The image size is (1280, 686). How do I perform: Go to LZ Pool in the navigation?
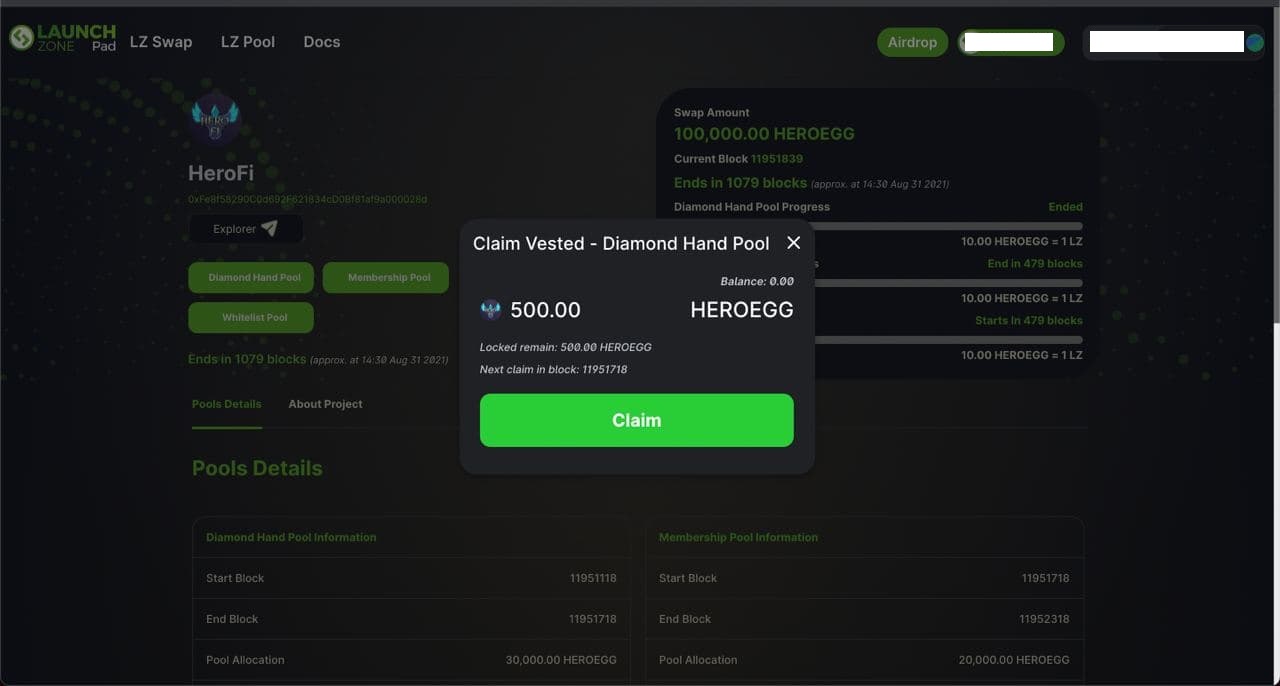(x=248, y=42)
